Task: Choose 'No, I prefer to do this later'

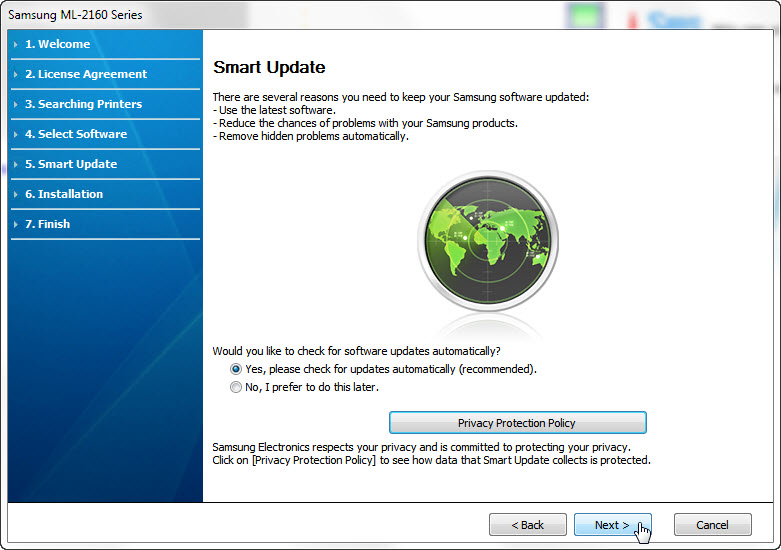Action: [x=236, y=387]
